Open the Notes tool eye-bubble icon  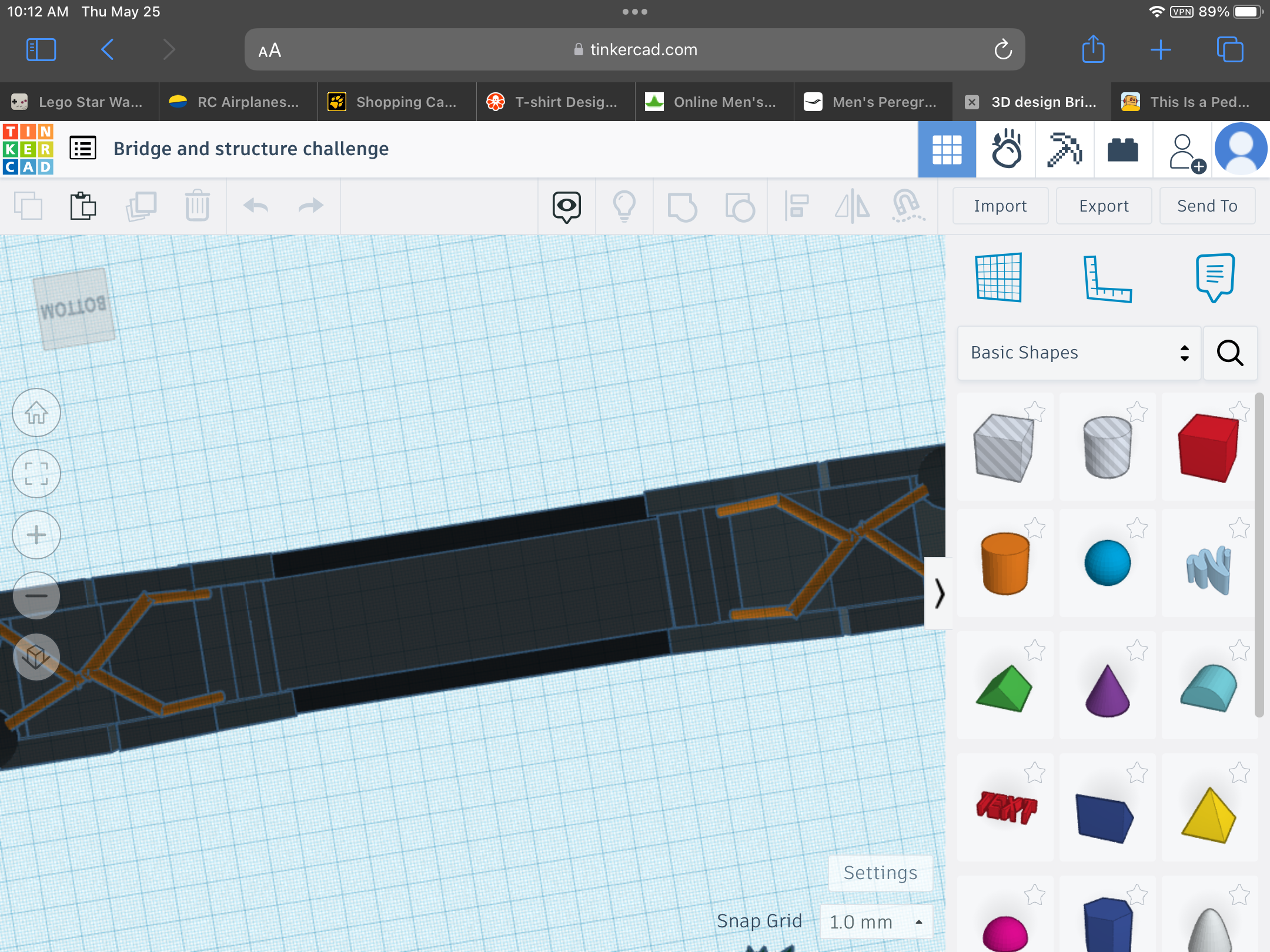(567, 207)
